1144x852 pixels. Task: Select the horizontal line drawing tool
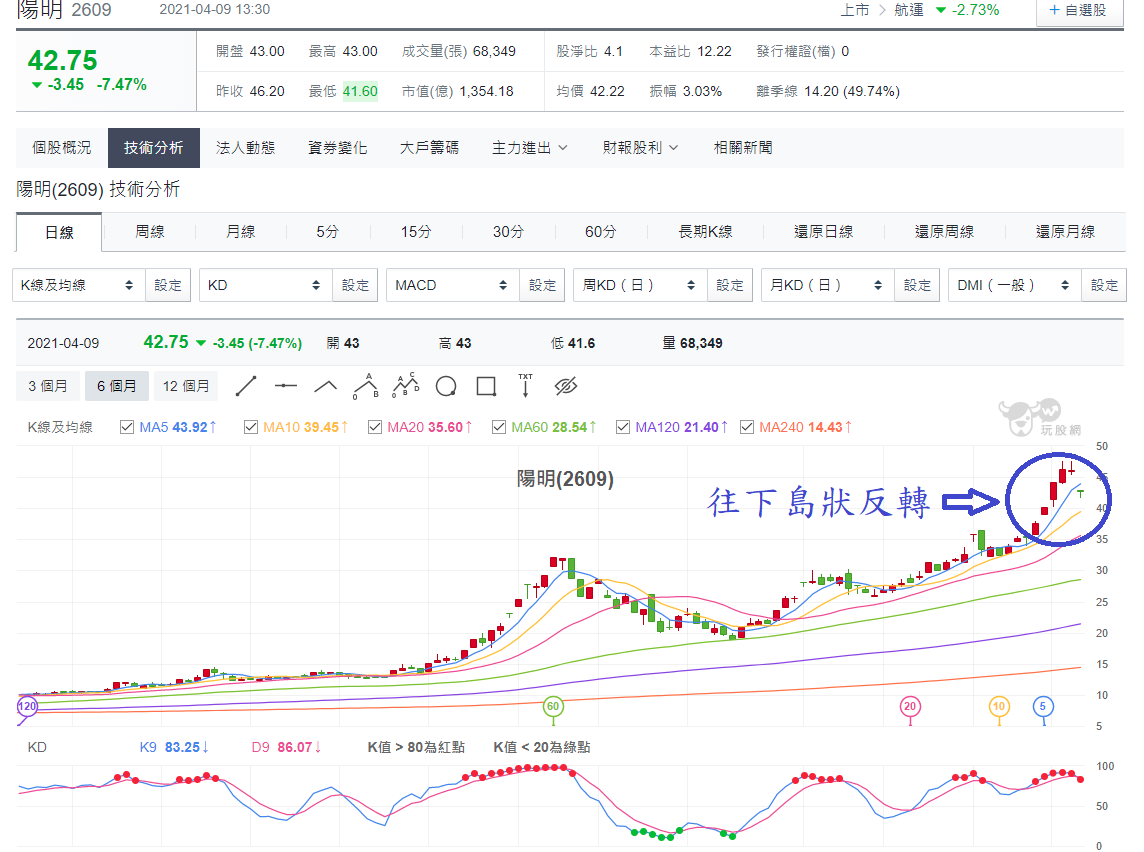[x=285, y=386]
